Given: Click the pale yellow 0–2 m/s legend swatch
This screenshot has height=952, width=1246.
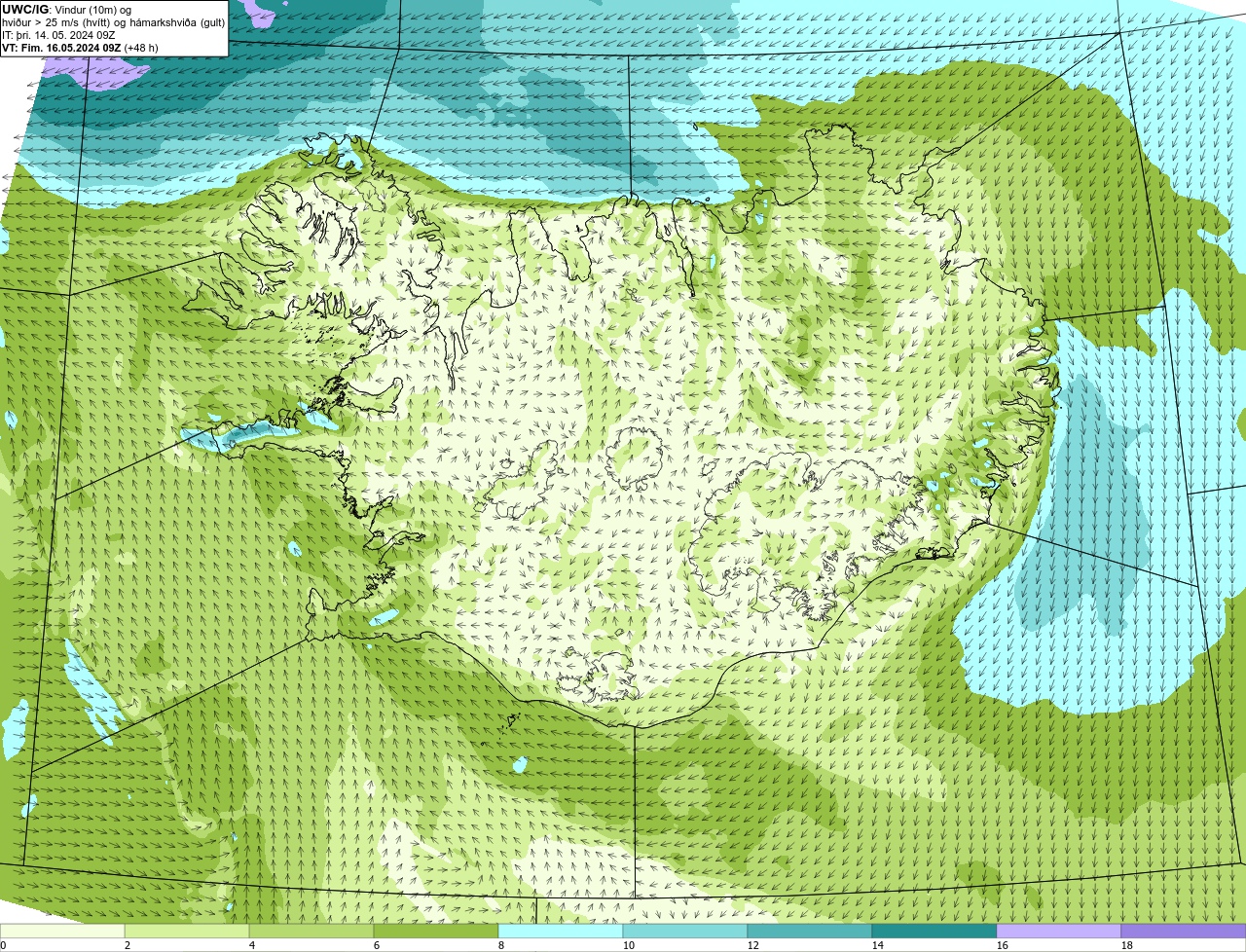Looking at the screenshot, I should tap(62, 932).
